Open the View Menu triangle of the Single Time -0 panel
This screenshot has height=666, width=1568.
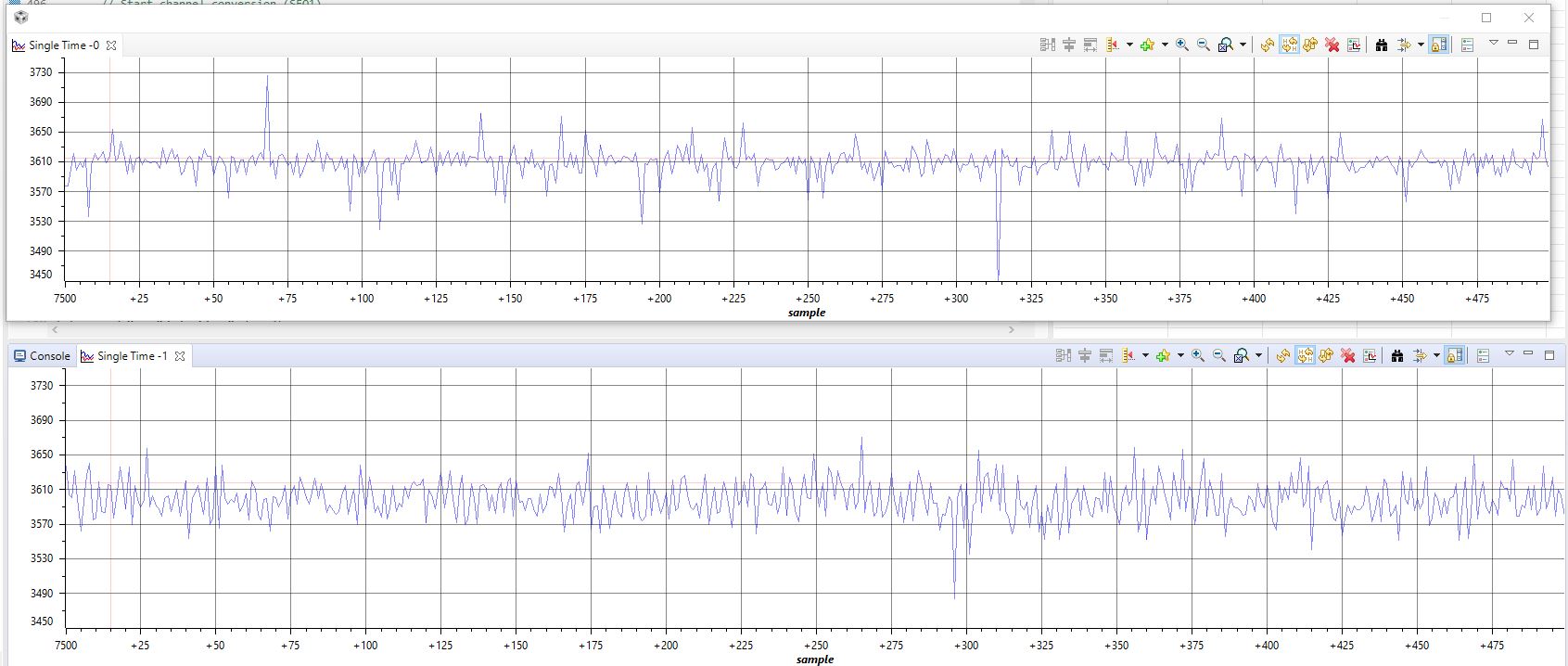pos(1493,43)
